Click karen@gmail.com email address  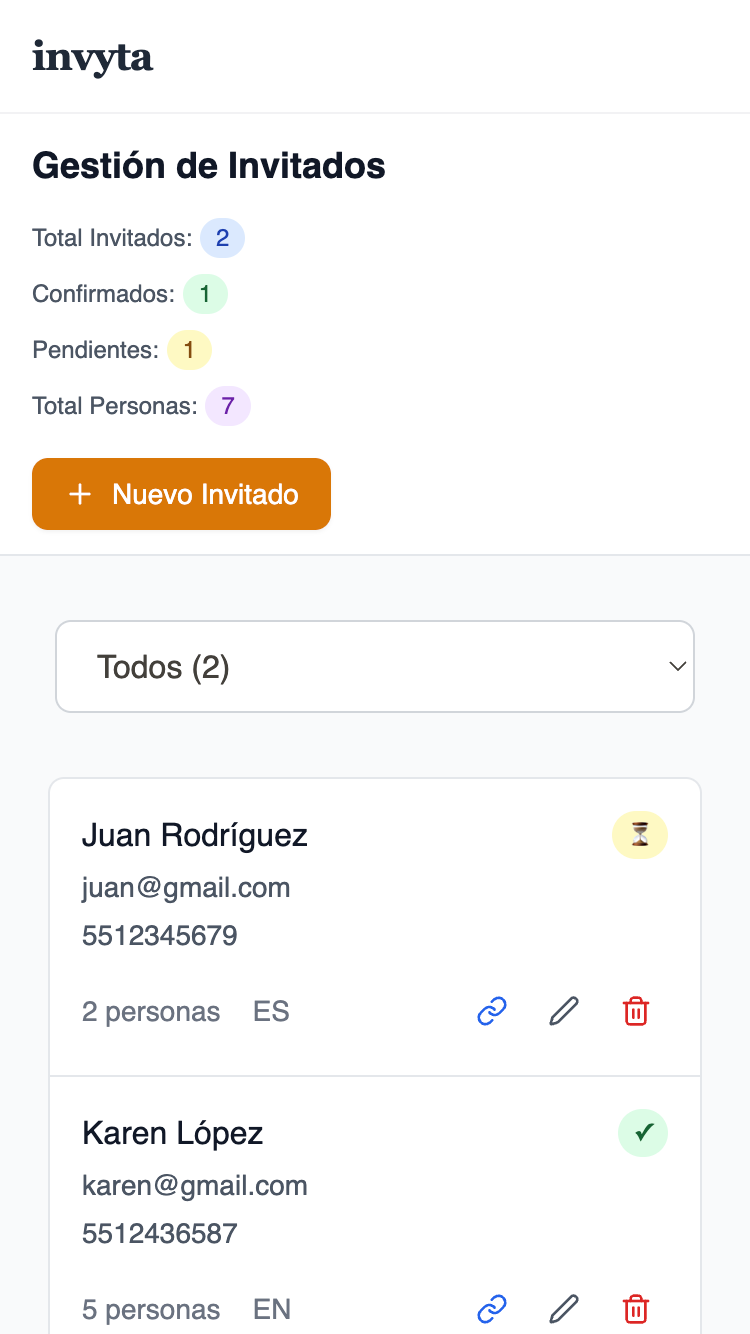(195, 1186)
